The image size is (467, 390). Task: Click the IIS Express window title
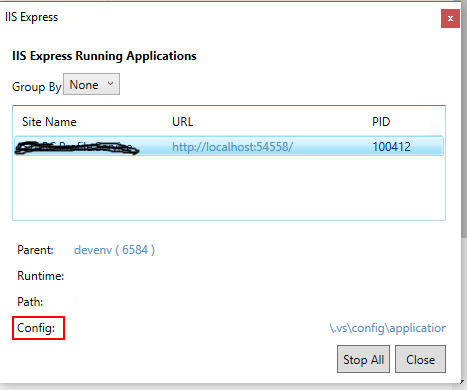31,17
